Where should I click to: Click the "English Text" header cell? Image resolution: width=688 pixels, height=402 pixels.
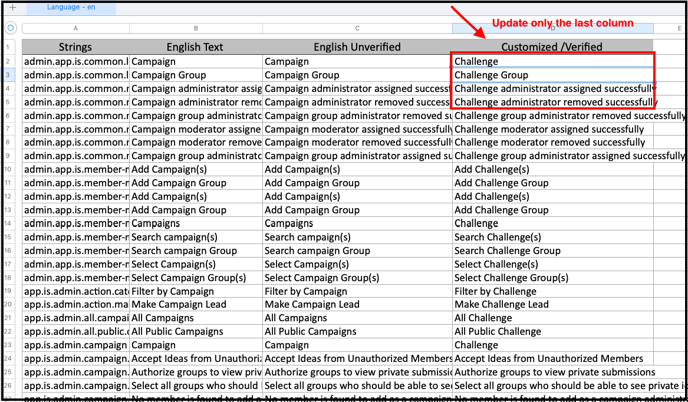[196, 47]
